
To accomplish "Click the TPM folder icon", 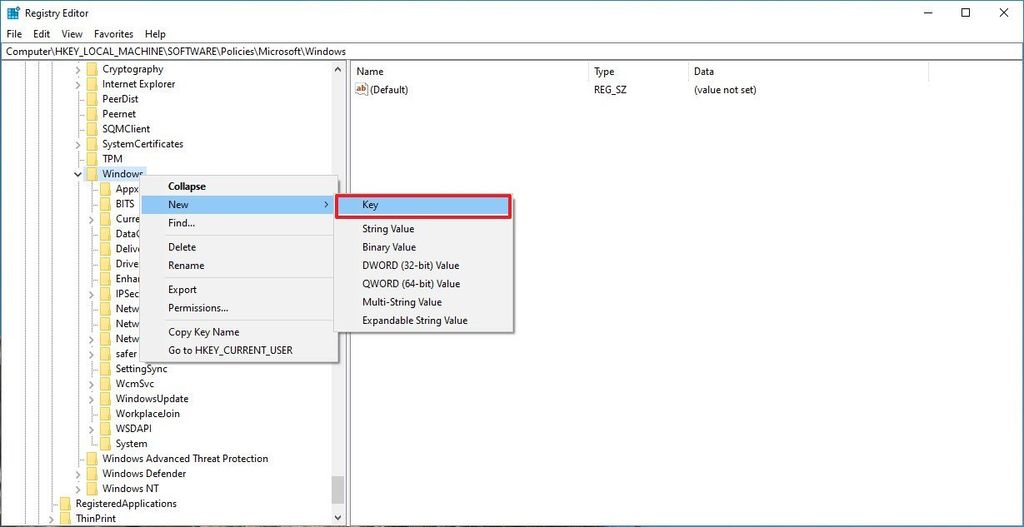I will tap(91, 159).
